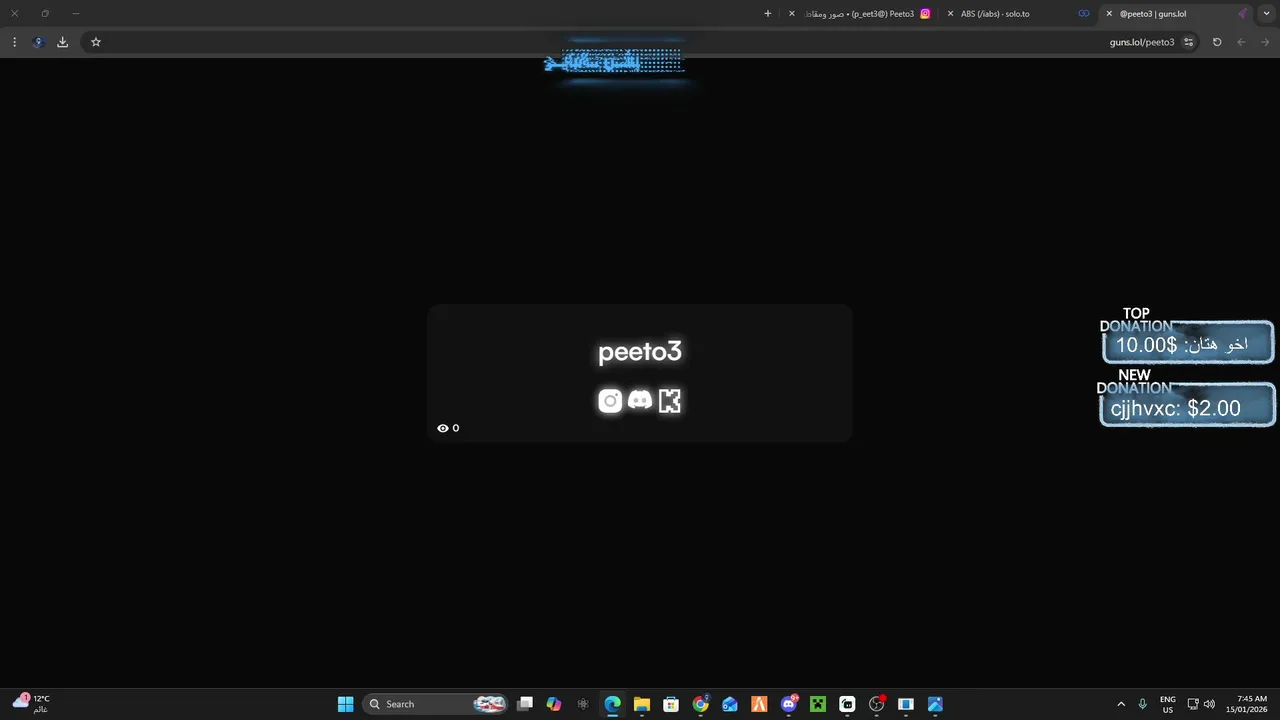Open the namemc icon beside the Discord icon
Image resolution: width=1280 pixels, height=720 pixels.
pos(670,401)
